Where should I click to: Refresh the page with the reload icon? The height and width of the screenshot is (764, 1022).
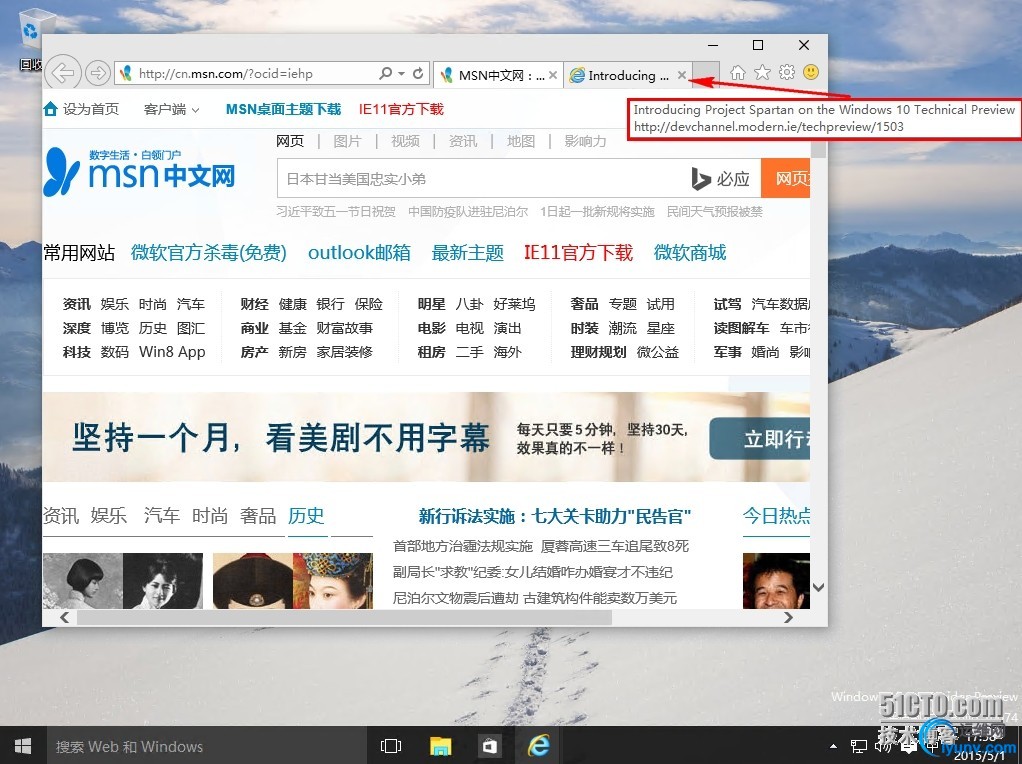coord(418,73)
